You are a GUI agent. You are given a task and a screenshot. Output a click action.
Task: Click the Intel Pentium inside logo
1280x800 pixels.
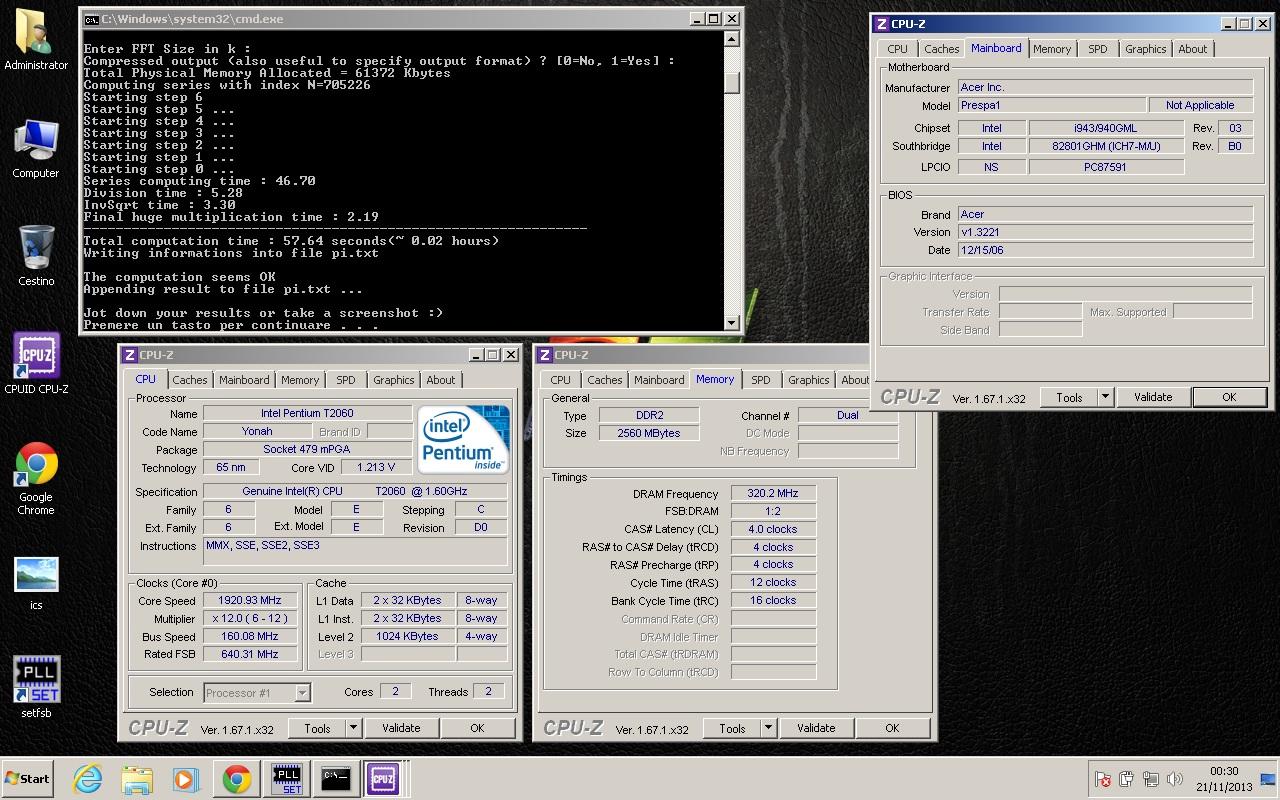[x=463, y=439]
